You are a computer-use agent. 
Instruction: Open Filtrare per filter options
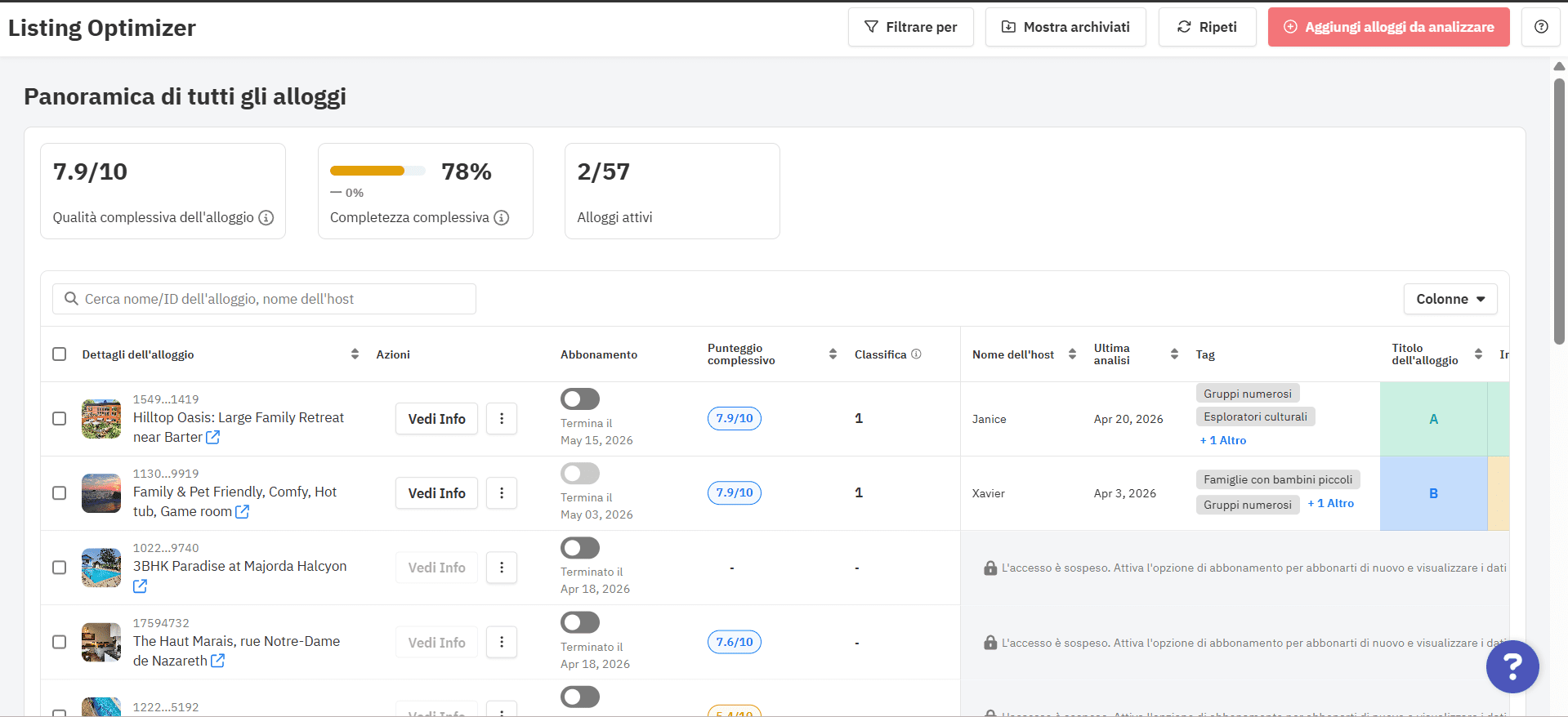(x=911, y=27)
